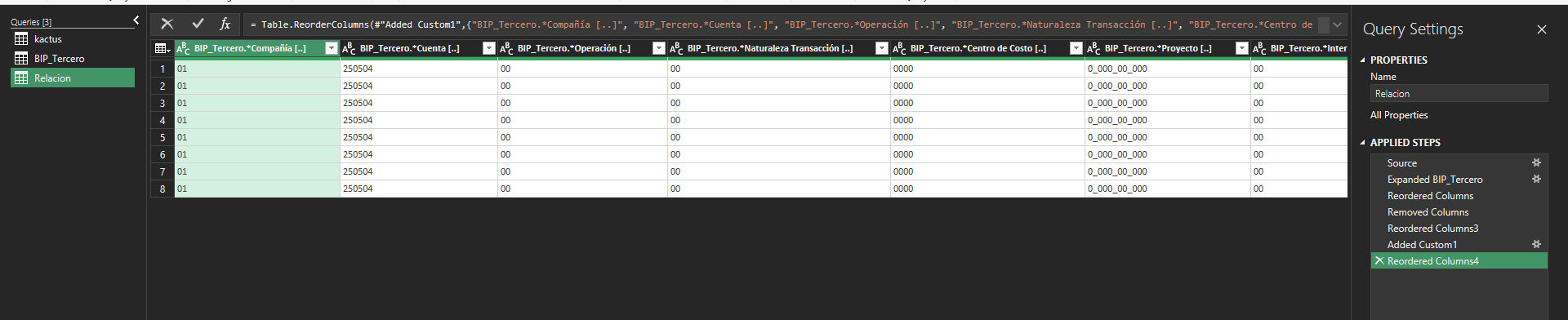The image size is (1568, 320).
Task: Collapse the PROPERTIES section
Action: 1362,60
